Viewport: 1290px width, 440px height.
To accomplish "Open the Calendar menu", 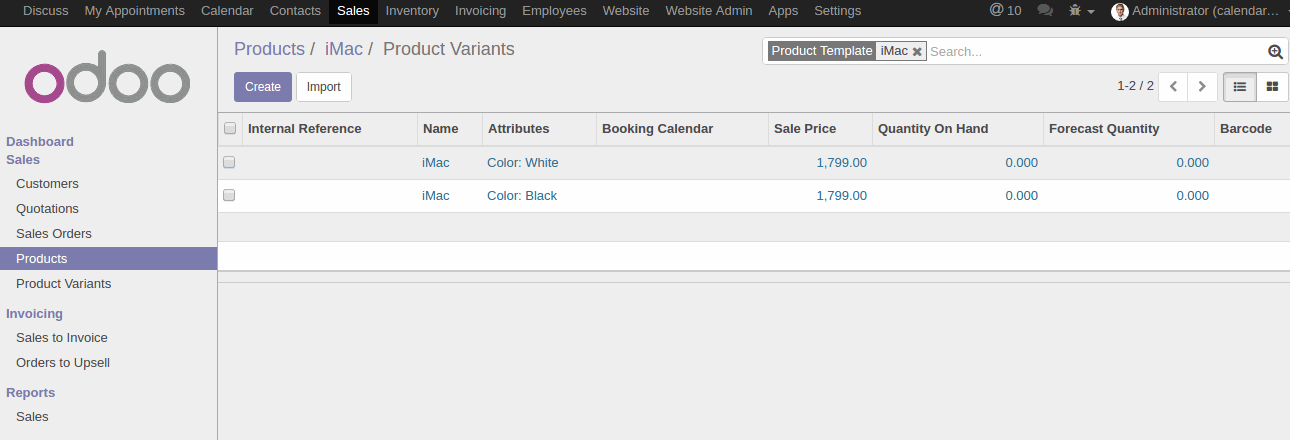I will pos(227,11).
